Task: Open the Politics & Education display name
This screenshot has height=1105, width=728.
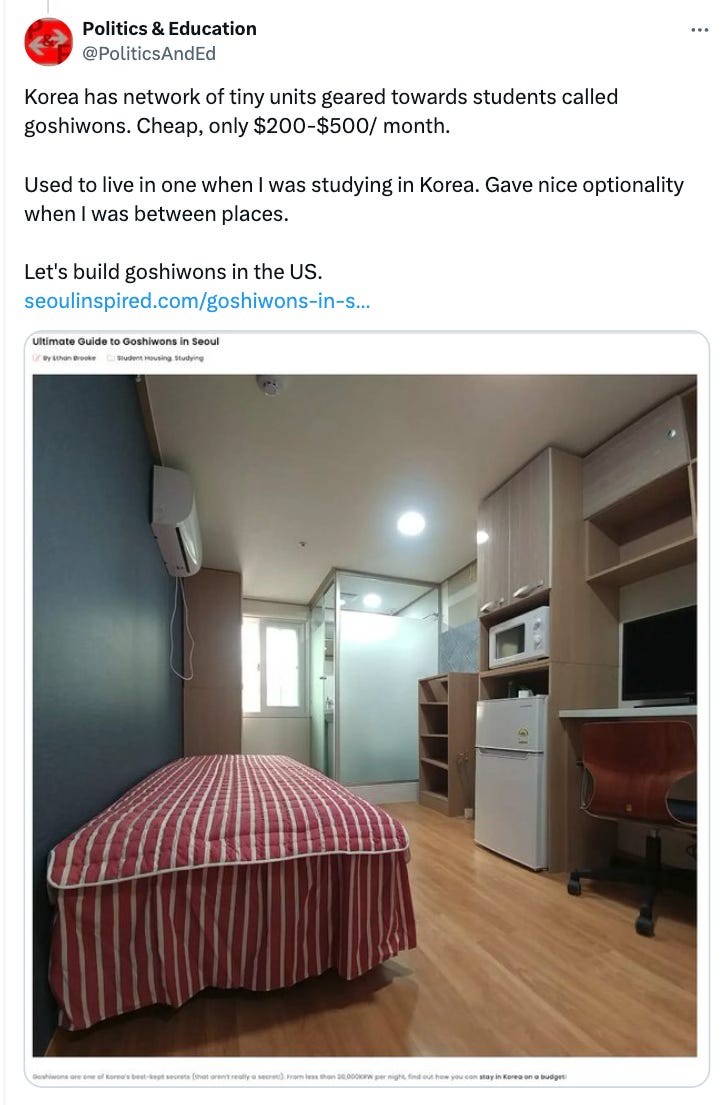Action: click(169, 28)
